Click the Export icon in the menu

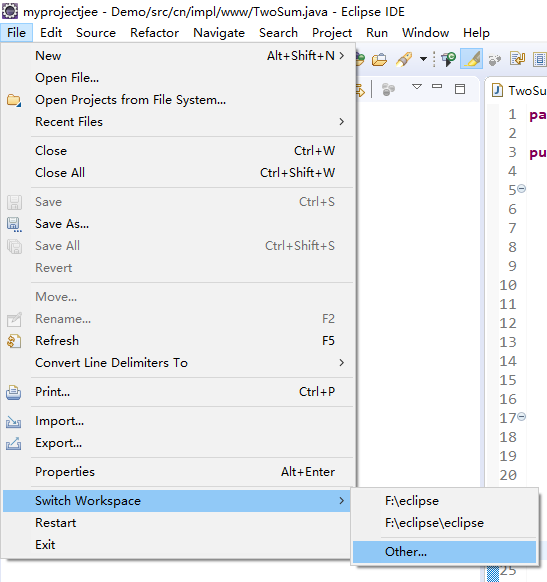click(14, 444)
